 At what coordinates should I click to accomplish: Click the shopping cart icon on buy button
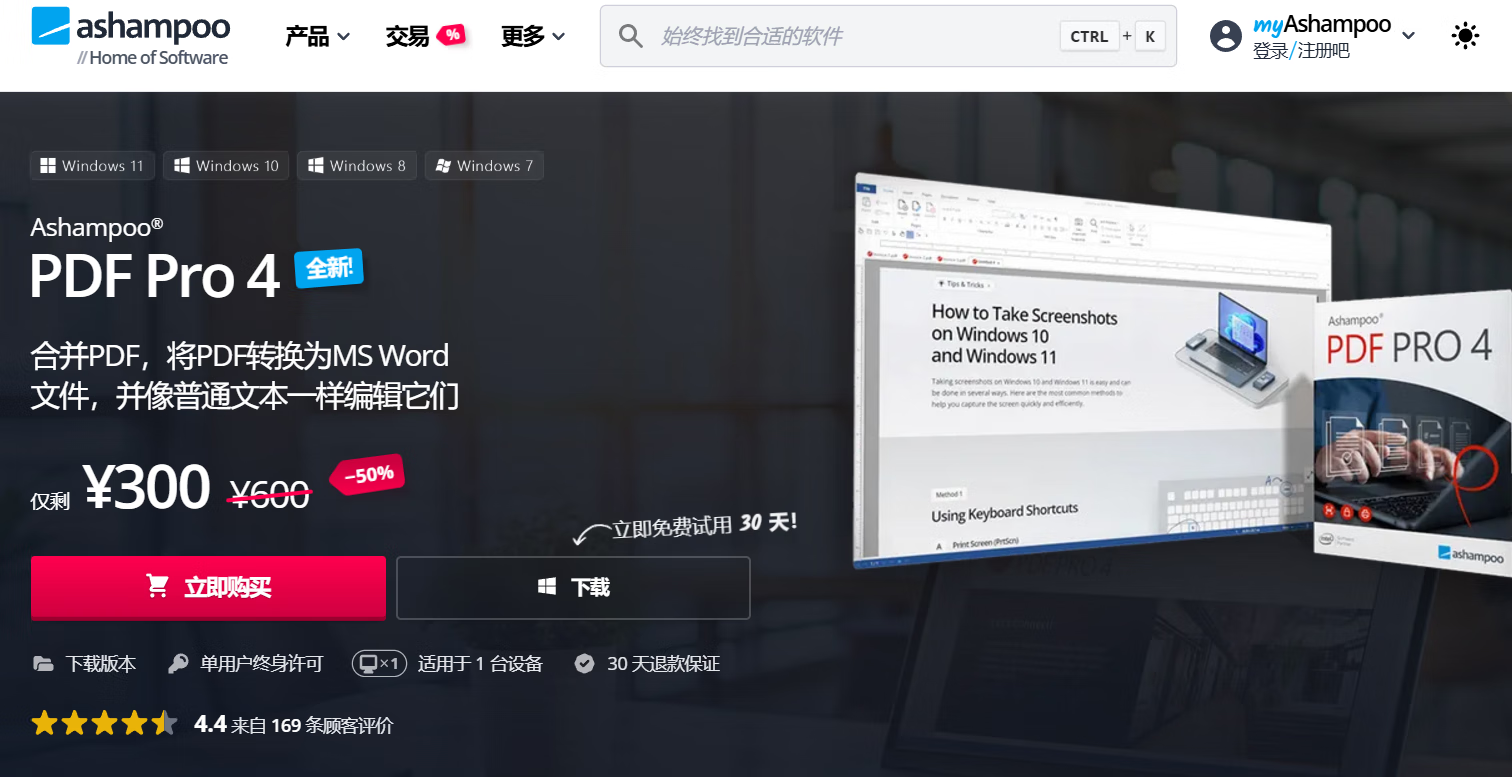(158, 587)
